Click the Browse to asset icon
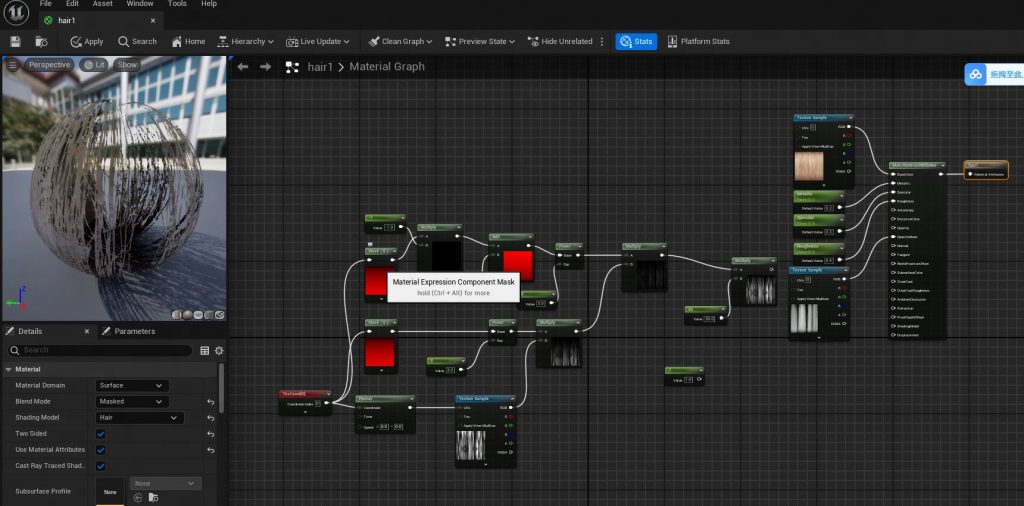Screen dimensions: 1024x506 click(x=41, y=41)
